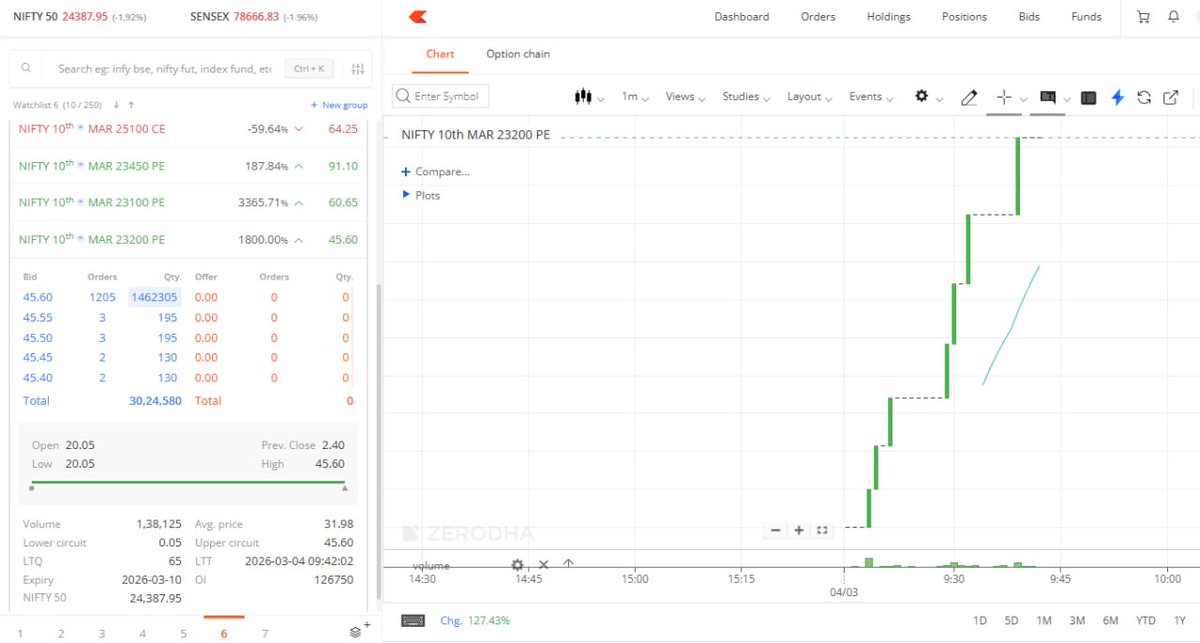1200x643 pixels.
Task: Switch to the Chart tab
Action: click(440, 54)
